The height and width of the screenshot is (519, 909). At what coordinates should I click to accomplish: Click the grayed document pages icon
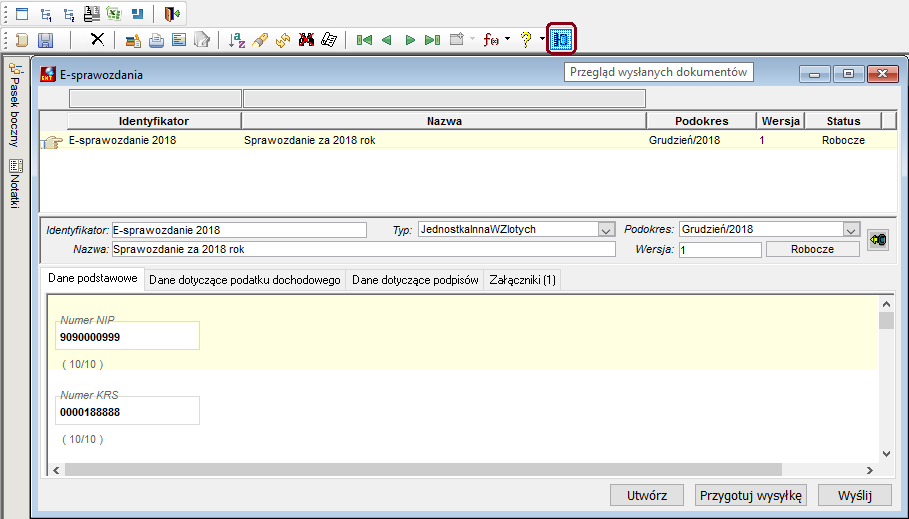(202, 40)
